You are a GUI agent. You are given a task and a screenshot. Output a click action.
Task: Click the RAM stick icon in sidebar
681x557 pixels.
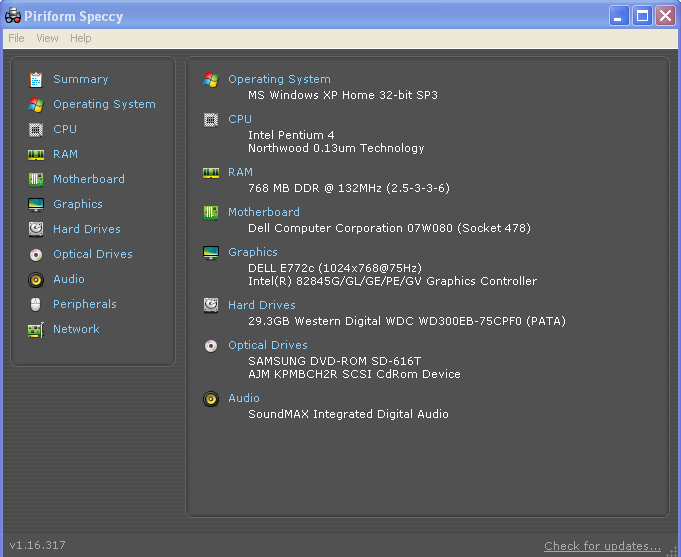(36, 155)
